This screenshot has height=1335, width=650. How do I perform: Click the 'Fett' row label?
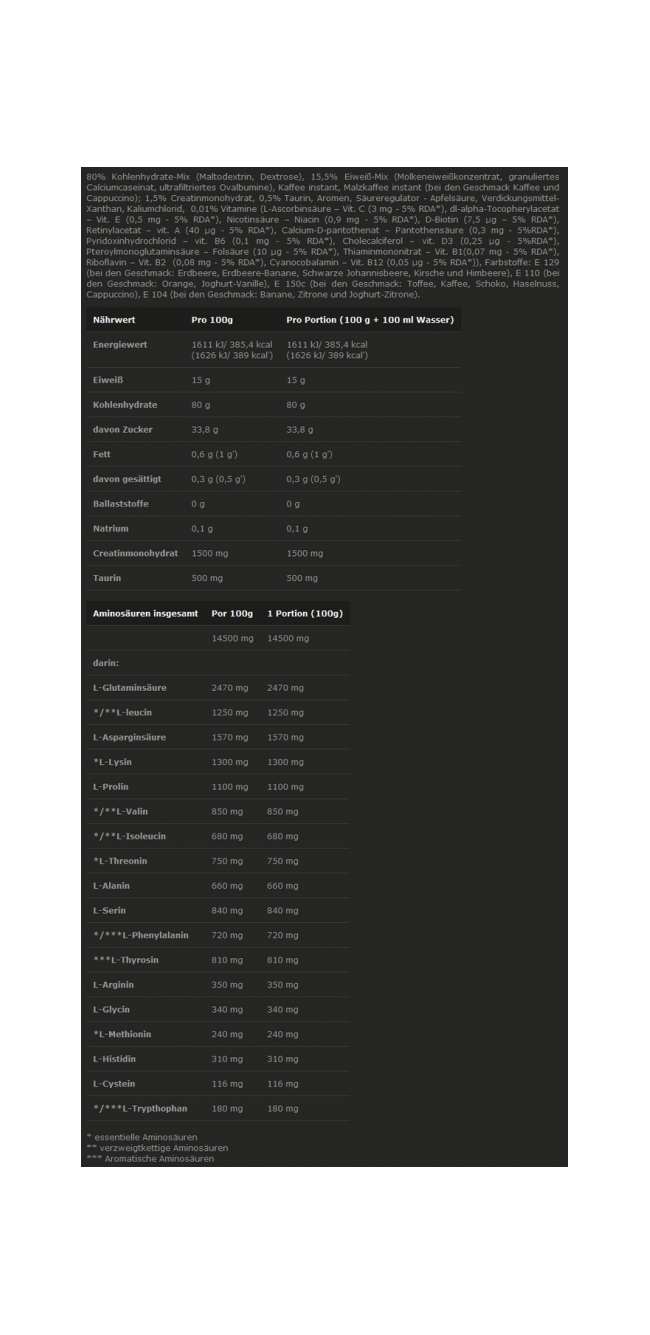tap(102, 454)
